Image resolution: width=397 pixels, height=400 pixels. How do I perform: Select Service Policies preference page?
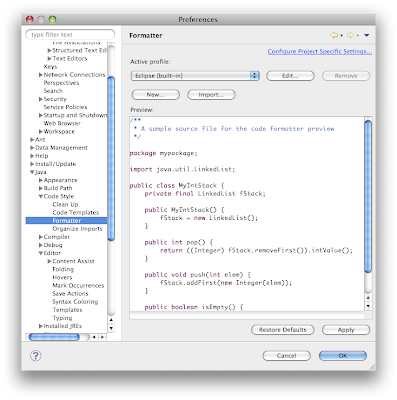click(65, 107)
